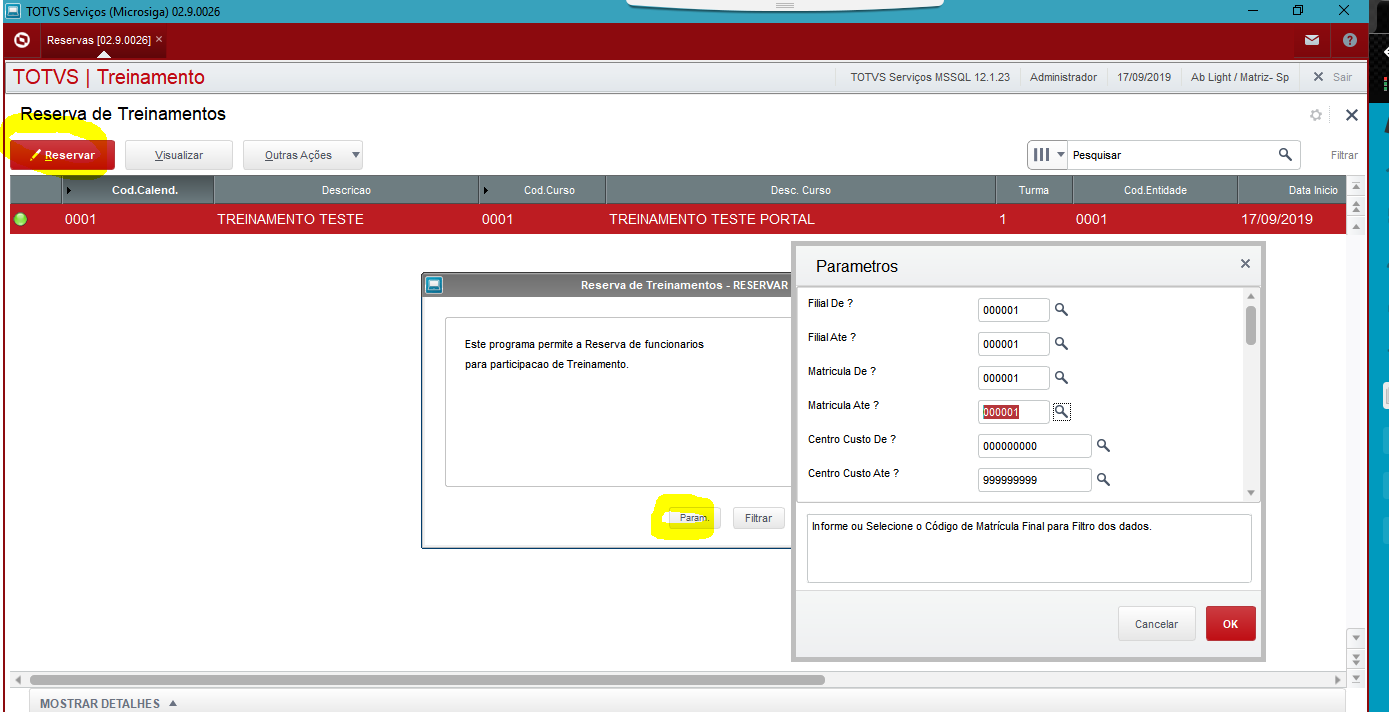Click the Cod.Entidade column header
Viewport: 1389px width, 712px height.
click(x=1154, y=190)
